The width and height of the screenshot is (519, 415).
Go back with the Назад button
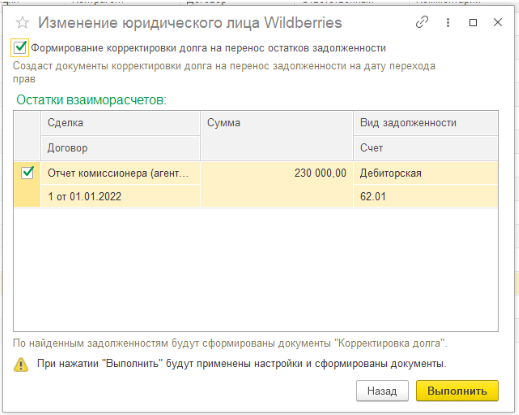click(x=382, y=390)
